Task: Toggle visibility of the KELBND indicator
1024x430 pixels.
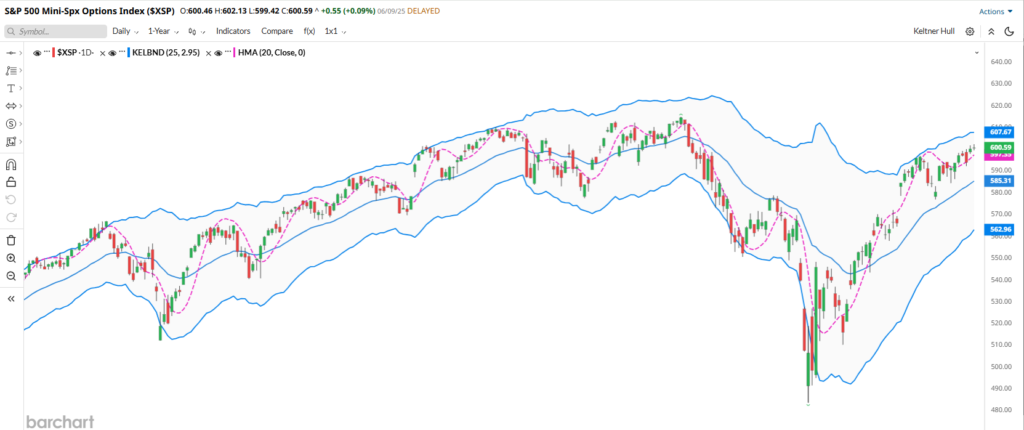Action: (113, 52)
